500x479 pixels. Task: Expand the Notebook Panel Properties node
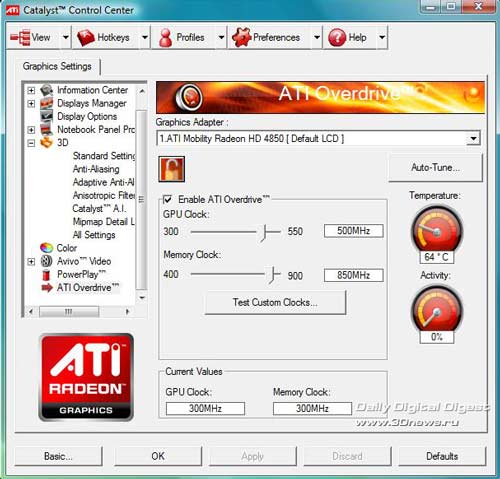click(31, 130)
